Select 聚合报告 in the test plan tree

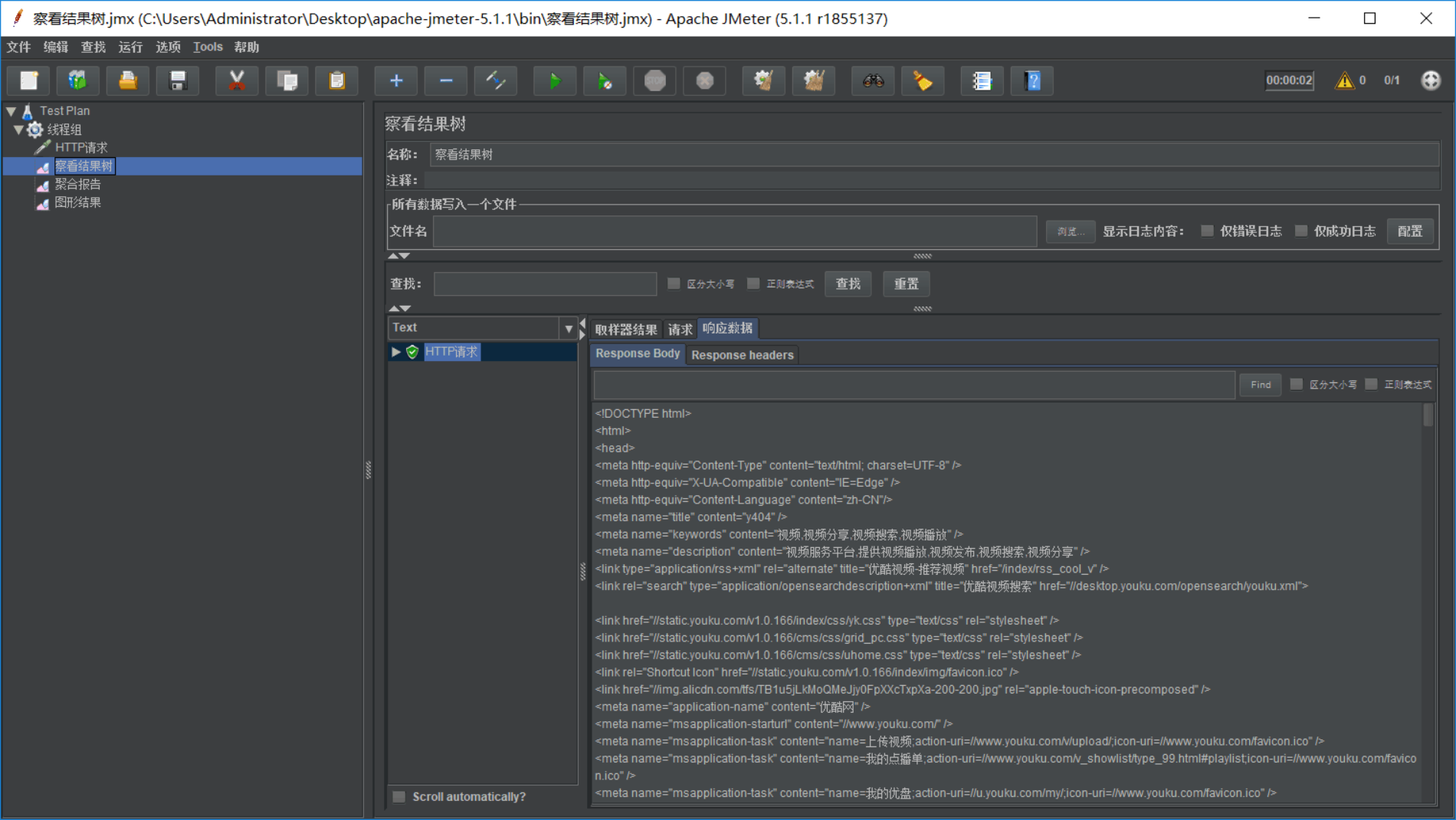(77, 185)
